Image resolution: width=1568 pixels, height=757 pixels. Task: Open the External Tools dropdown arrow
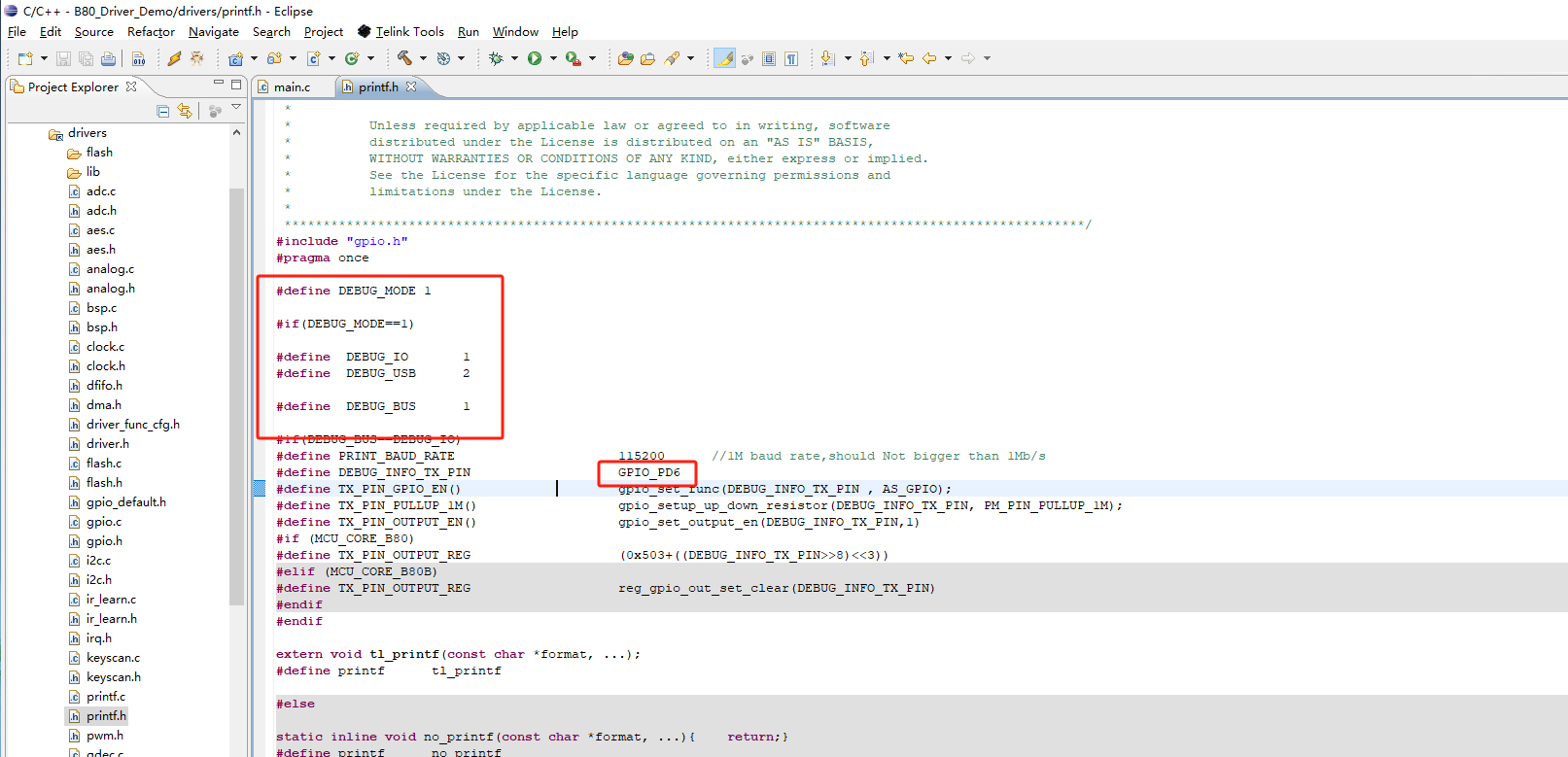[592, 58]
